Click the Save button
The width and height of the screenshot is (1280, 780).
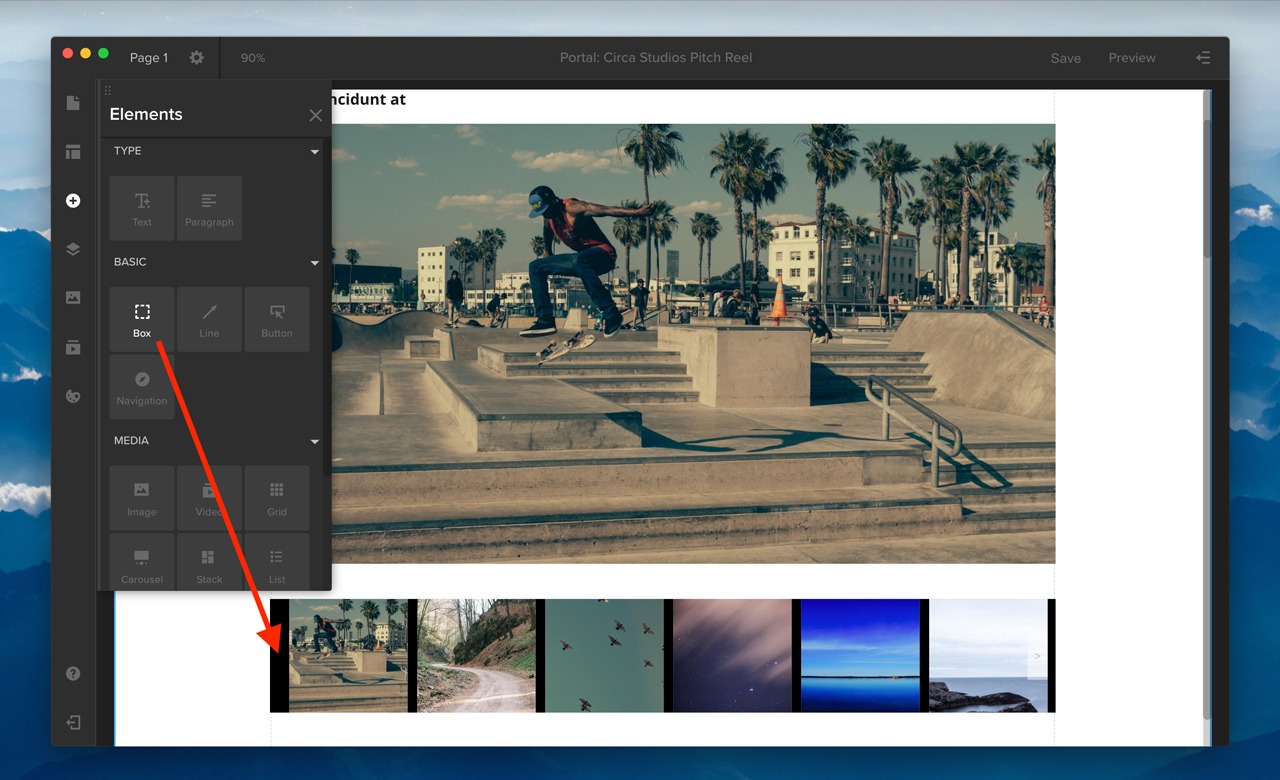1066,58
